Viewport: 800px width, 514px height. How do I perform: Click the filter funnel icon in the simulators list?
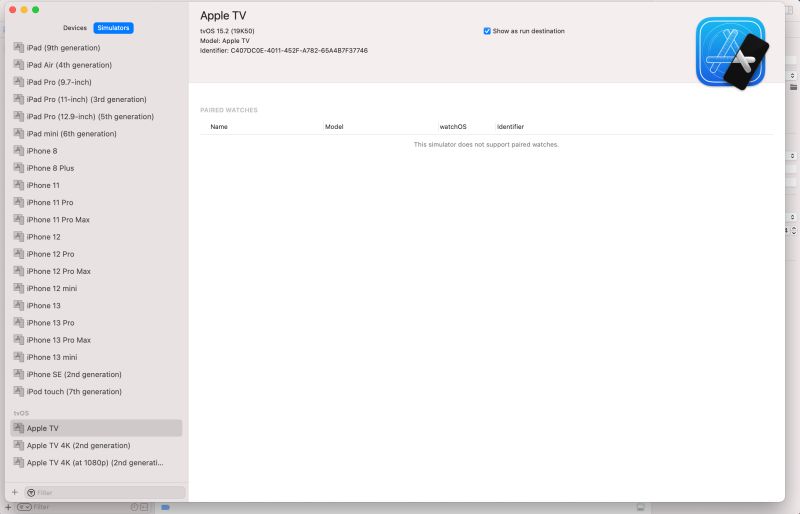coord(31,493)
